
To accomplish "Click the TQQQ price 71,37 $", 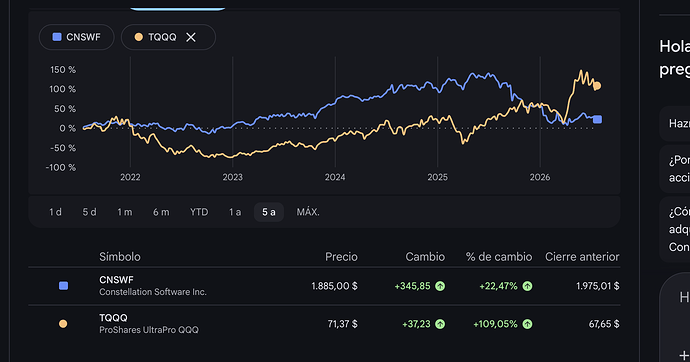I will (x=342, y=324).
